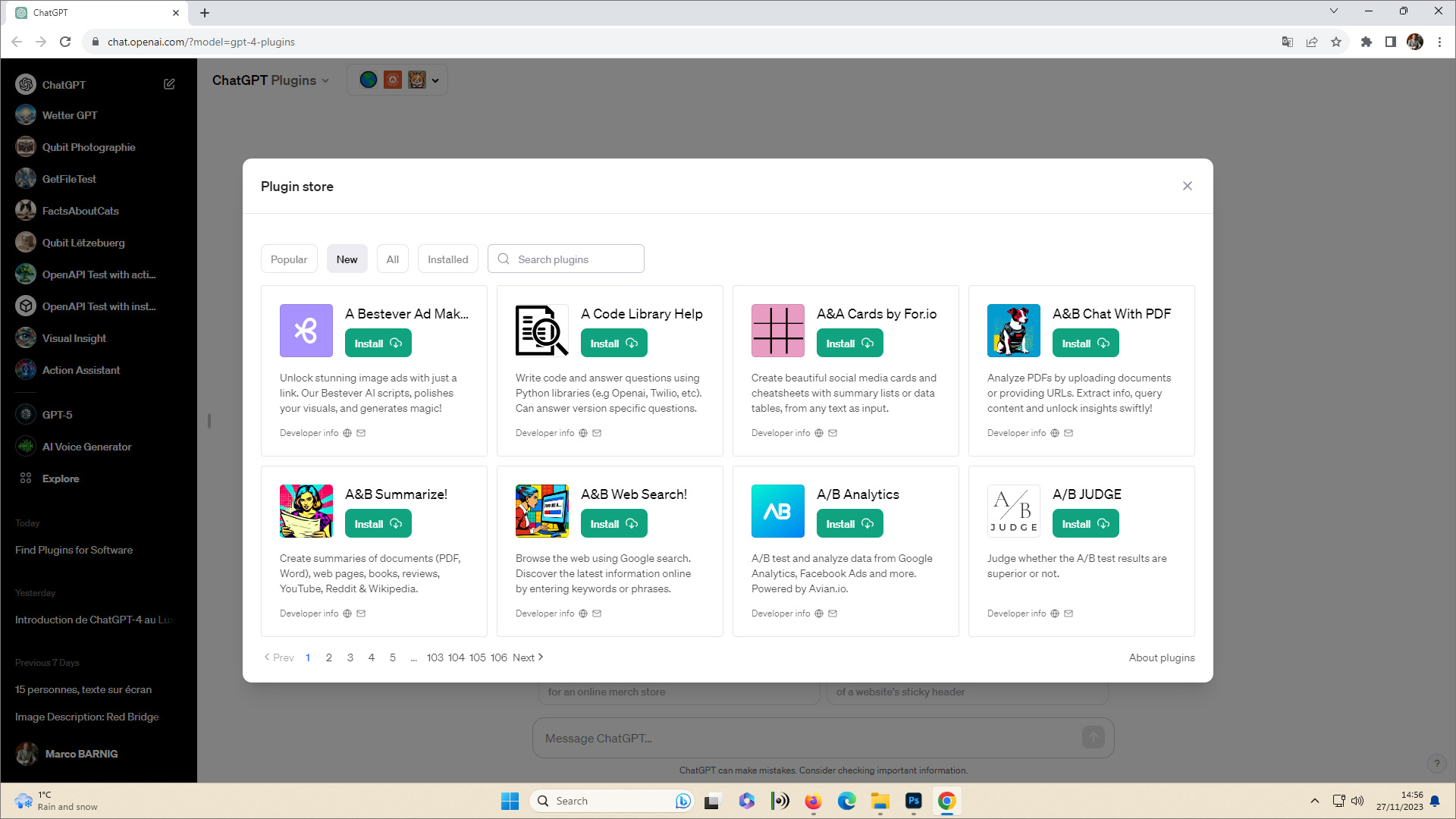
Task: Install the A&A Cards by For.io plugin
Action: click(x=850, y=344)
